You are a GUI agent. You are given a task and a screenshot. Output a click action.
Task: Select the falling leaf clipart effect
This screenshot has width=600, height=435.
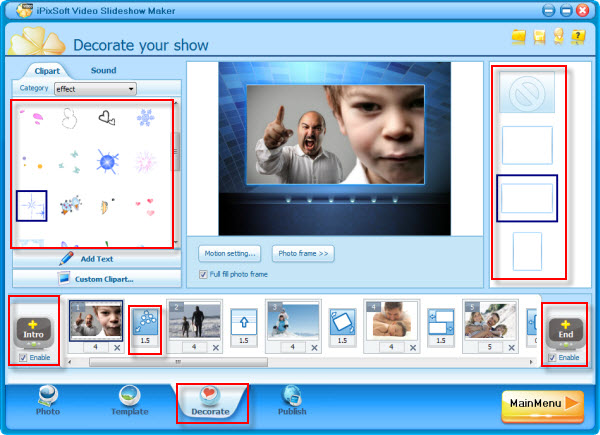pyautogui.click(x=107, y=206)
